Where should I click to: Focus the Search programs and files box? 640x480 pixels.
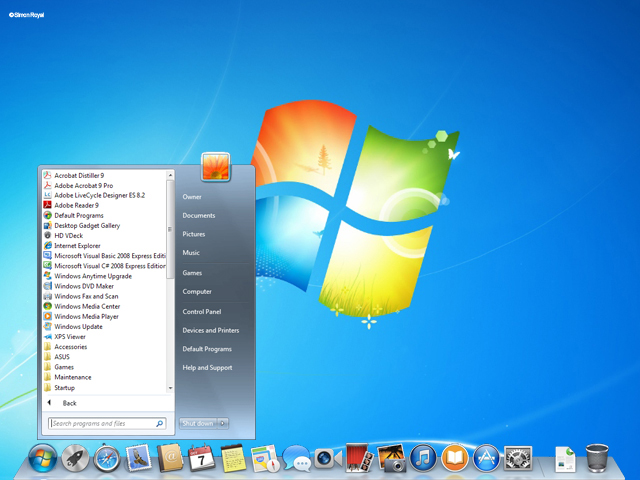(107, 424)
